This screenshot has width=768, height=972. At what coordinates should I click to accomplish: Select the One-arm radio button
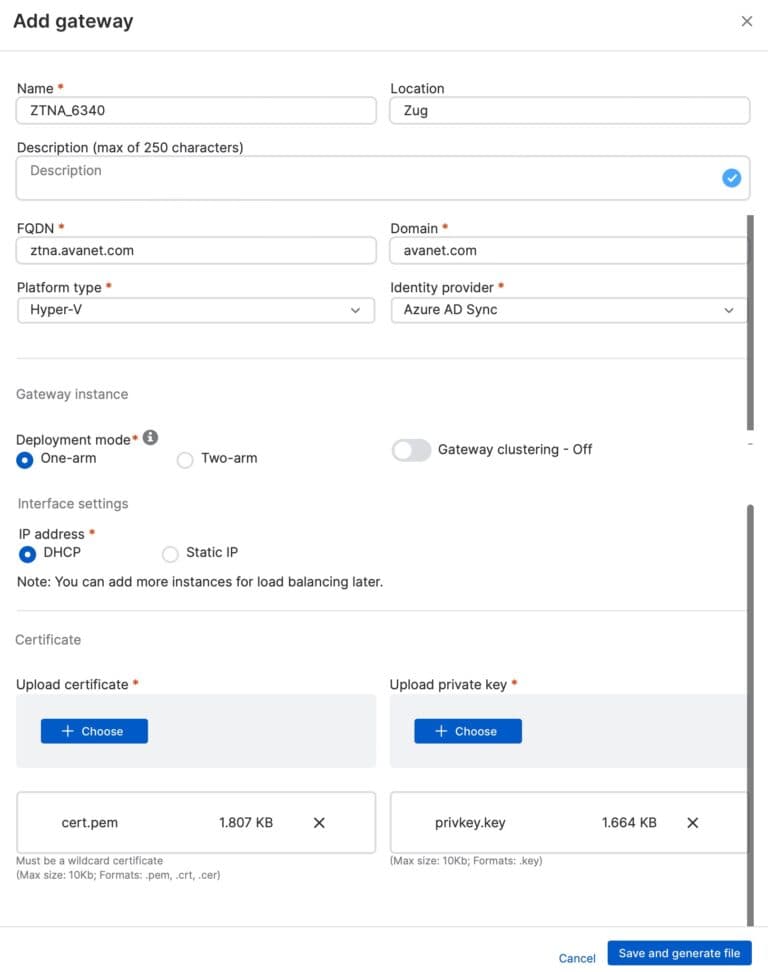click(23, 459)
